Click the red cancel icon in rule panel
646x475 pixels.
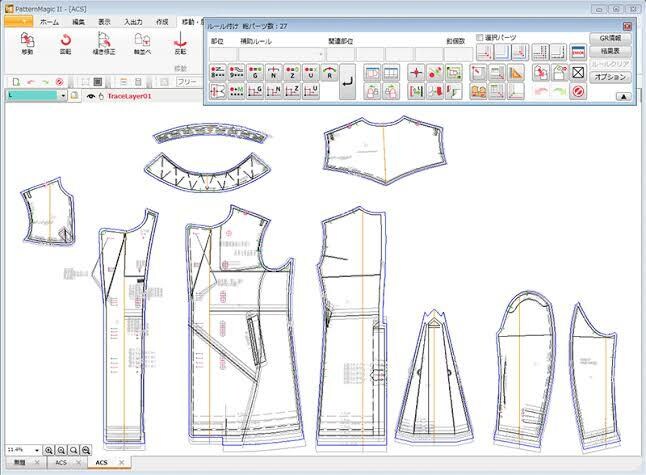pos(578,91)
